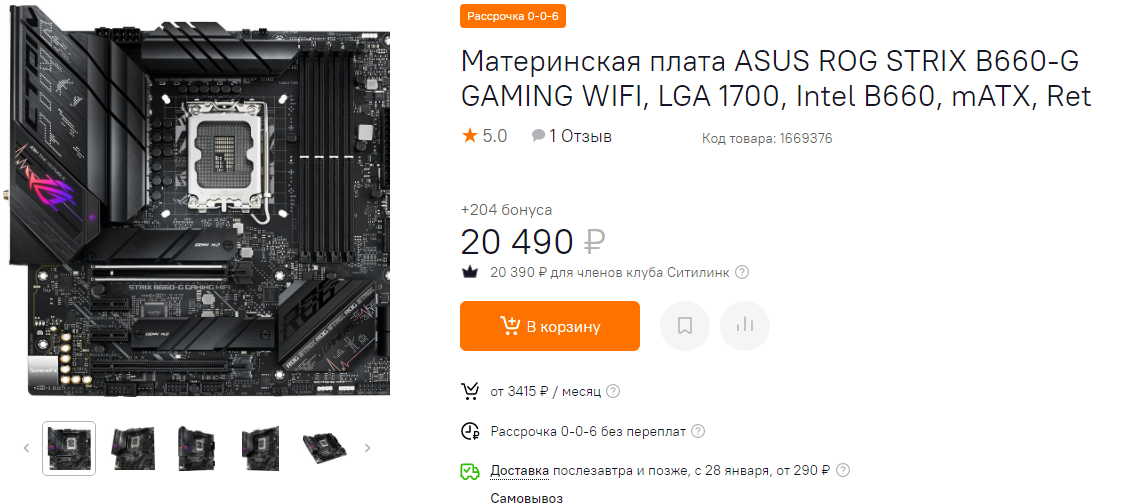This screenshot has width=1126, height=504.
Task: Click the large motherboard product image
Action: click(199, 212)
